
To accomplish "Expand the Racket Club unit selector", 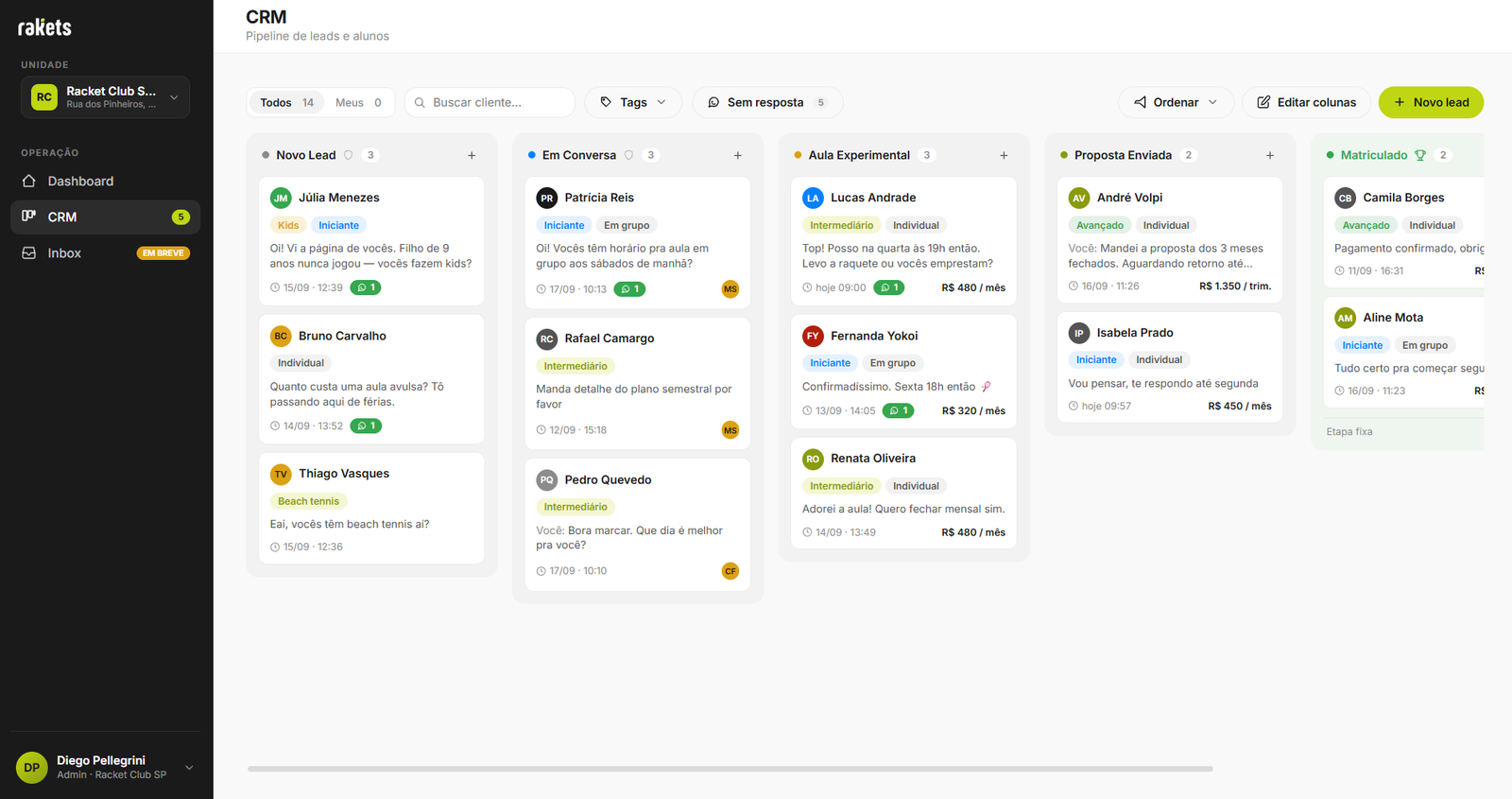I will (x=106, y=97).
